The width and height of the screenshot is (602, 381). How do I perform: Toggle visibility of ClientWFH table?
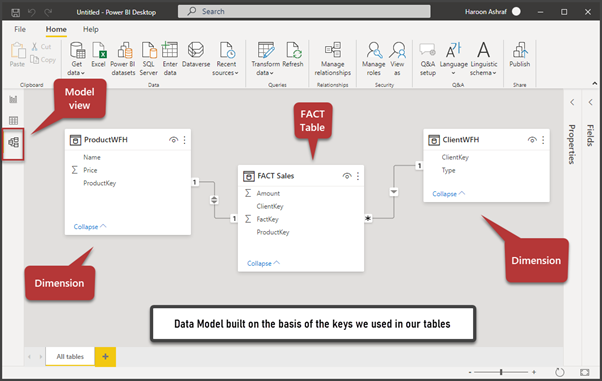(532, 140)
